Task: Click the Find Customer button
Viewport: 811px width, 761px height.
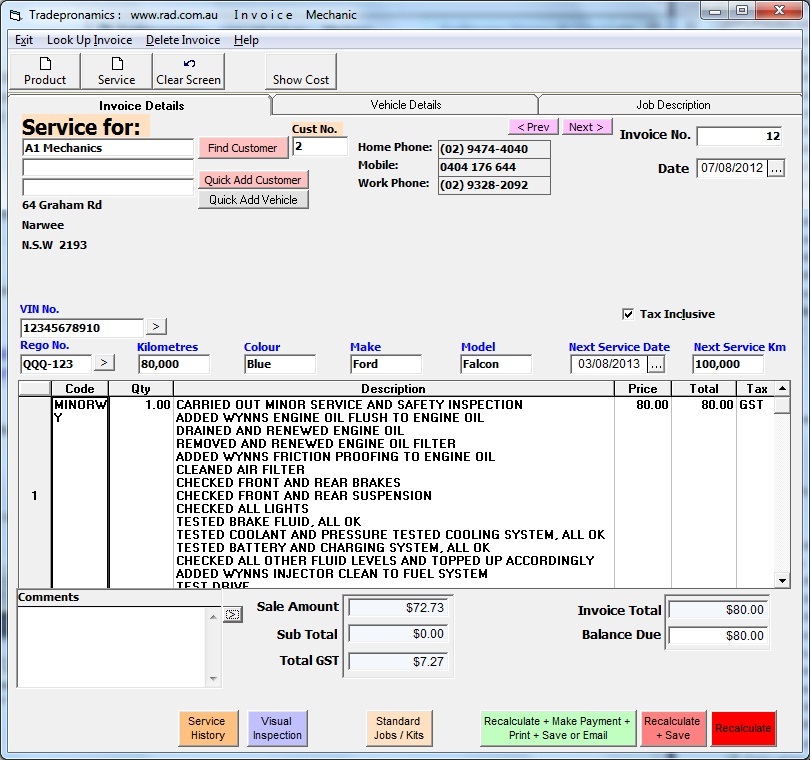Action: (x=242, y=147)
